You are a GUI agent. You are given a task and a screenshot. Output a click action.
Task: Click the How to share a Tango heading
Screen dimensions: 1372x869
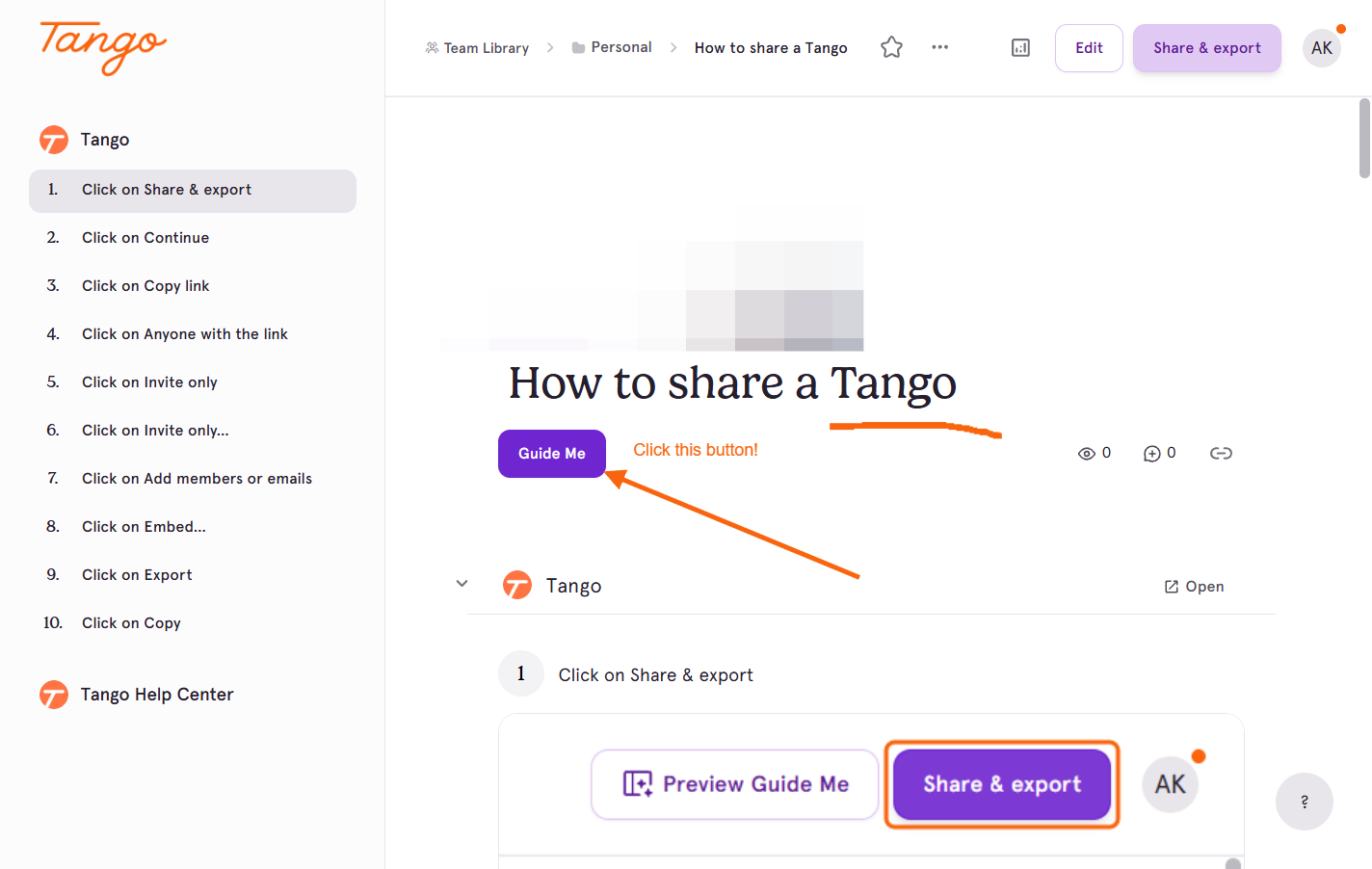[x=732, y=383]
